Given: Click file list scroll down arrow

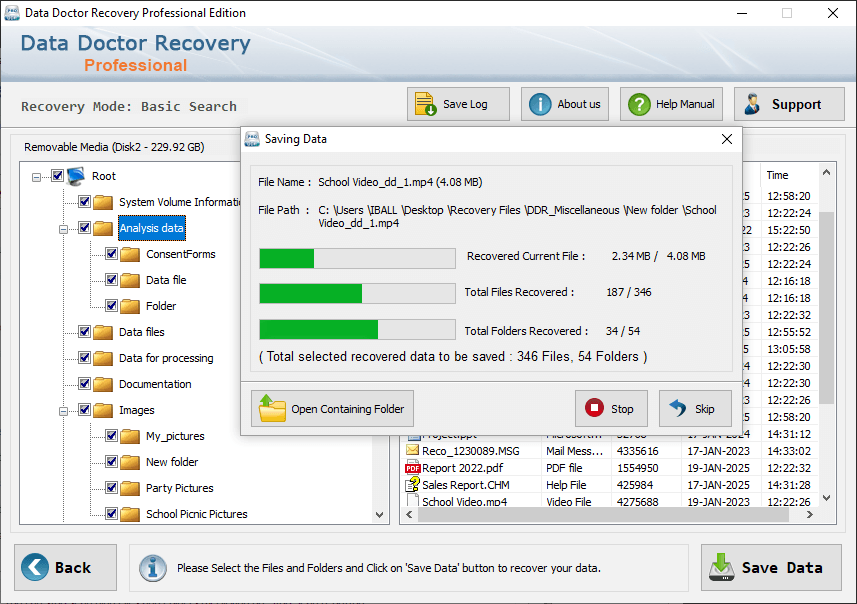Looking at the screenshot, I should [826, 498].
